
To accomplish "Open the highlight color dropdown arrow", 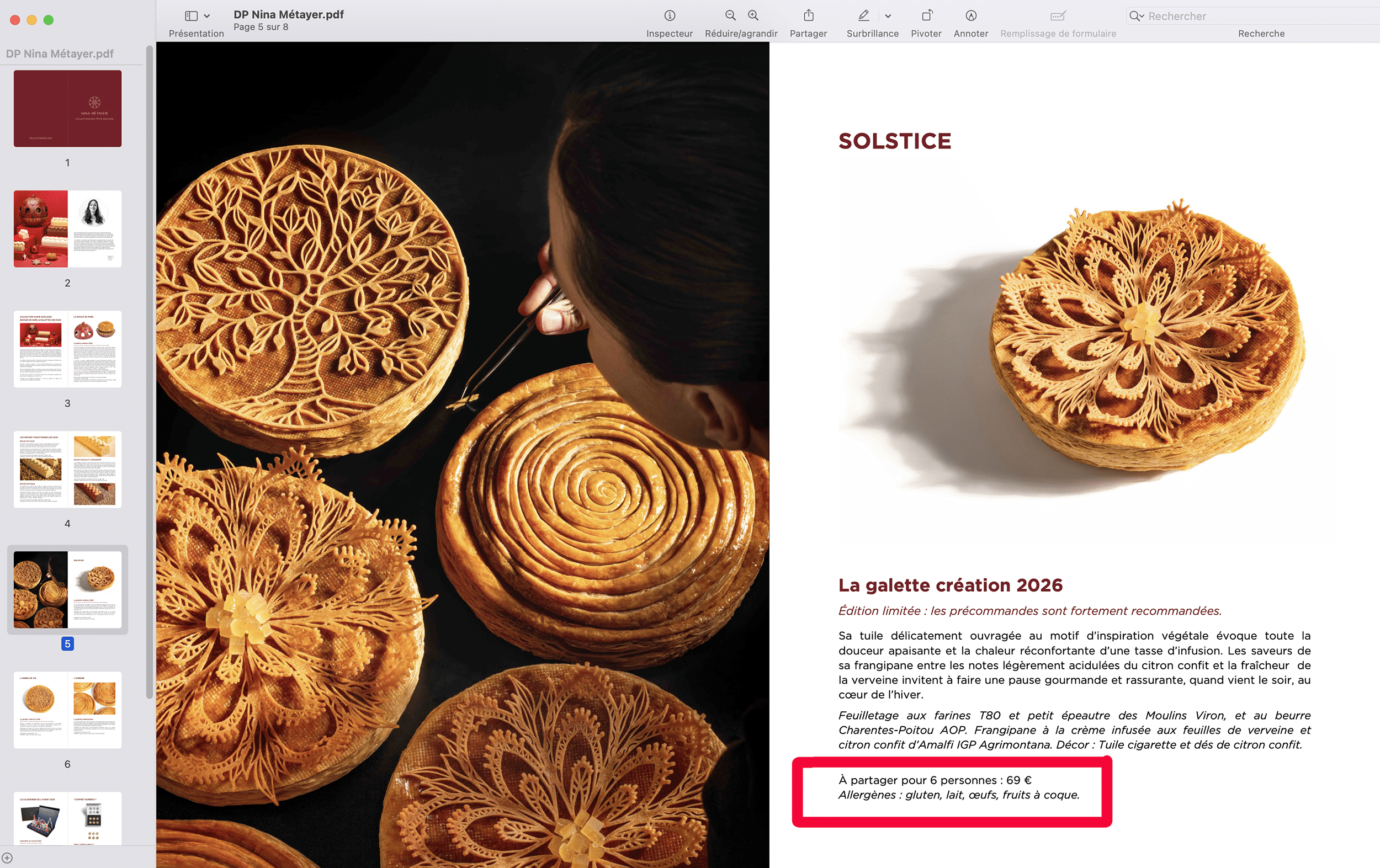I will point(888,16).
